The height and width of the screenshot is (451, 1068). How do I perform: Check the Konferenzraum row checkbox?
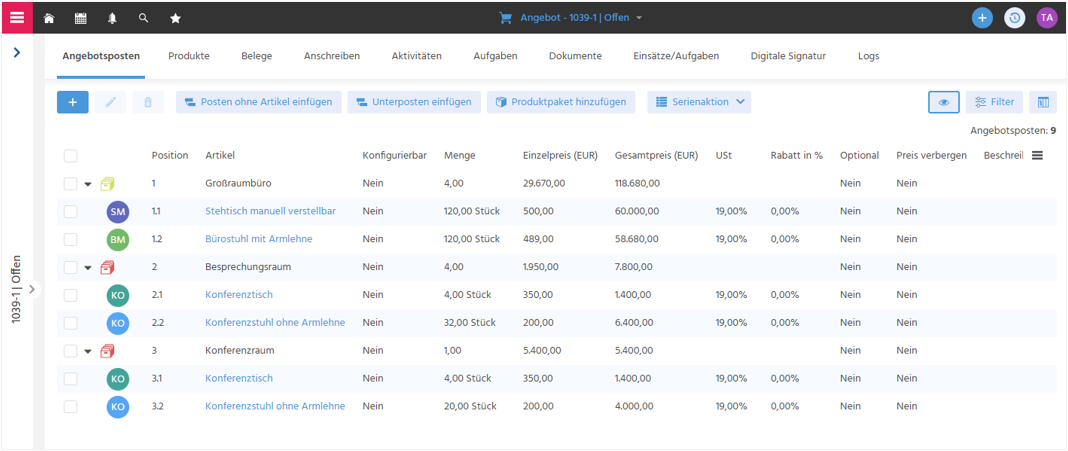[70, 351]
